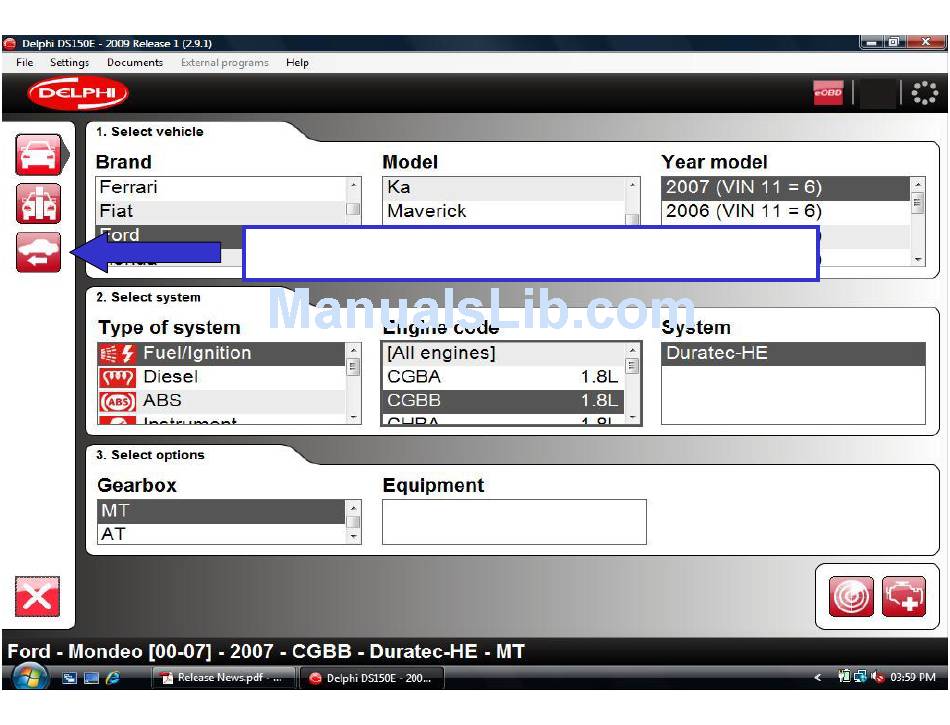Select year 2007 (VIN 11 = 6)
950x725 pixels.
tap(786, 187)
